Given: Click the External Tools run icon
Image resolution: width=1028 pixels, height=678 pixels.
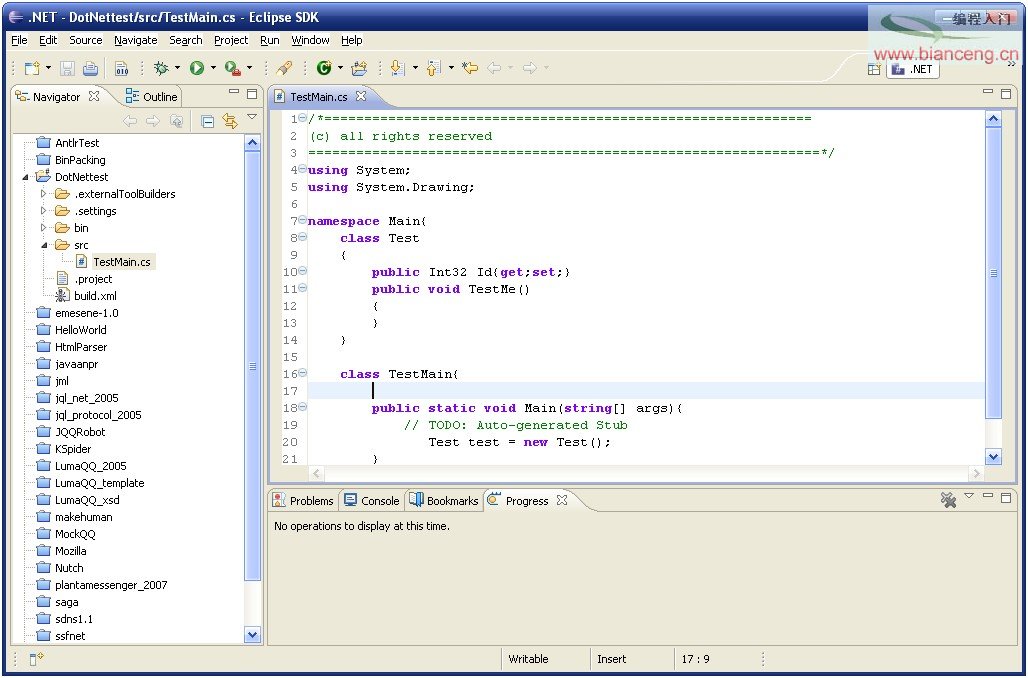Looking at the screenshot, I should coord(232,68).
